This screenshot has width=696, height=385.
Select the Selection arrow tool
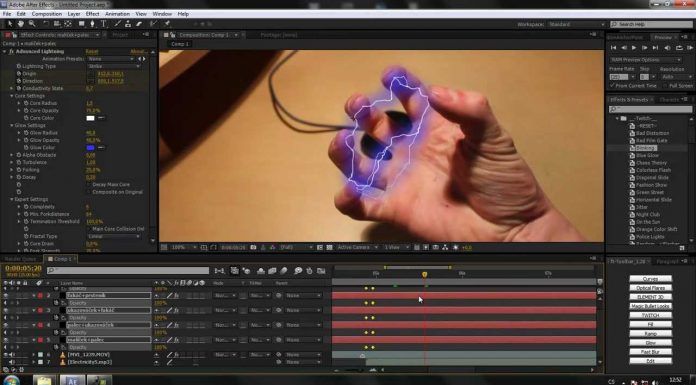tap(10, 24)
